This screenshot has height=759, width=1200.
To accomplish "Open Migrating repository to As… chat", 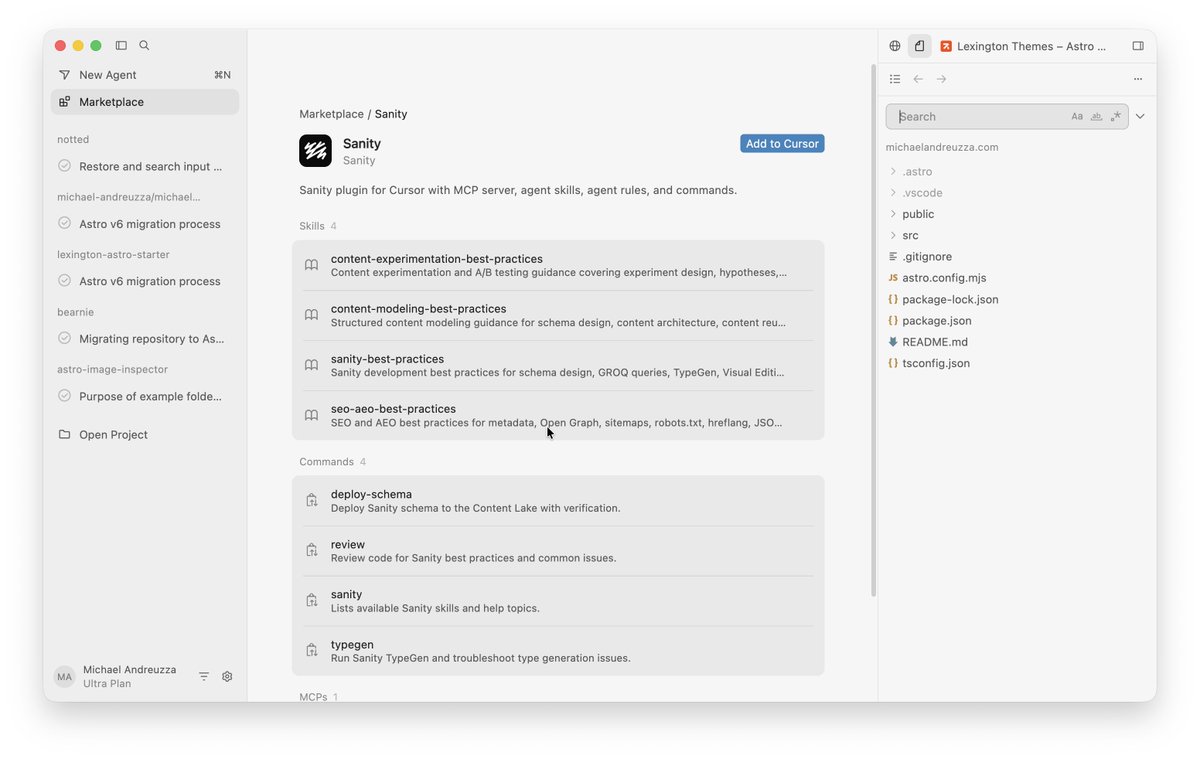I will [145, 339].
